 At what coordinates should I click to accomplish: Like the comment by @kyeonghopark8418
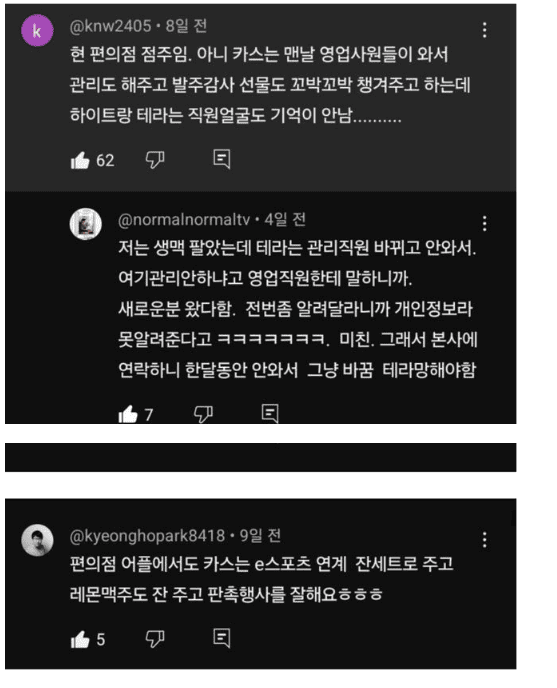coord(80,639)
